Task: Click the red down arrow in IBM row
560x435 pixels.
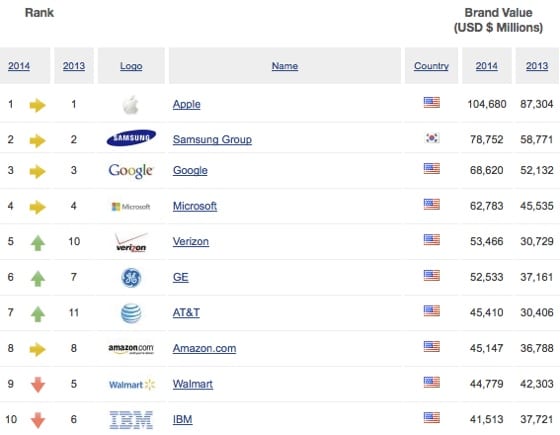Action: click(38, 420)
